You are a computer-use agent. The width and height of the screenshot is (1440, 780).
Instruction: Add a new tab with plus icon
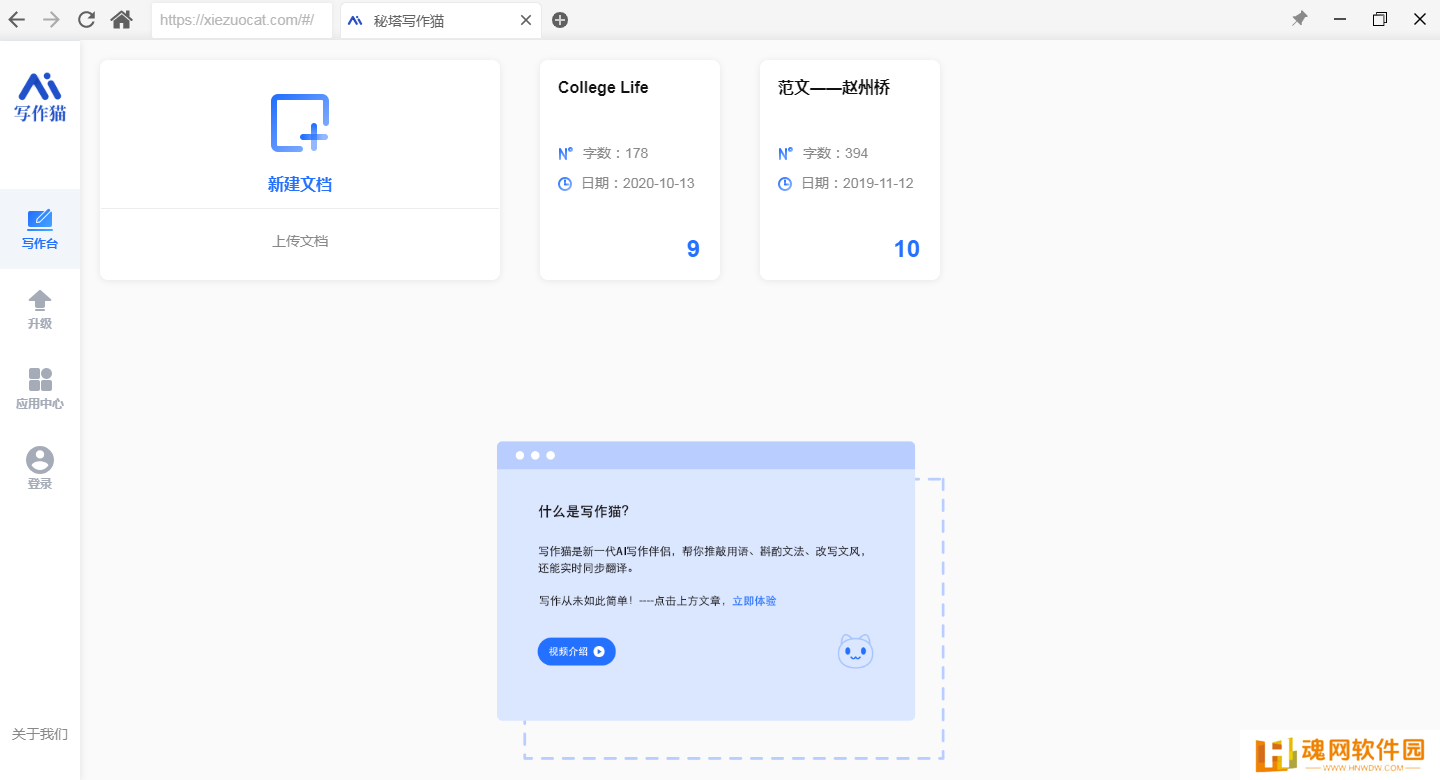coord(560,20)
